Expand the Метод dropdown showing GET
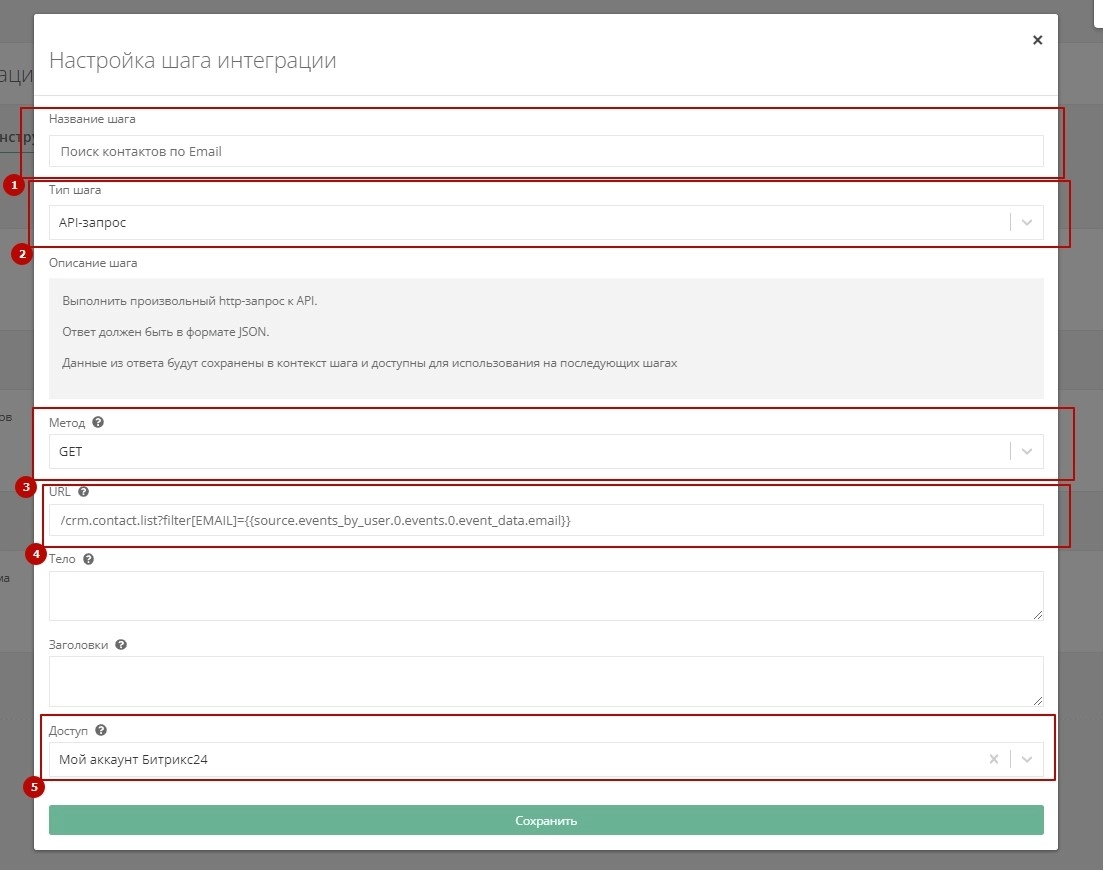Viewport: 1103px width, 870px height. [x=1025, y=451]
